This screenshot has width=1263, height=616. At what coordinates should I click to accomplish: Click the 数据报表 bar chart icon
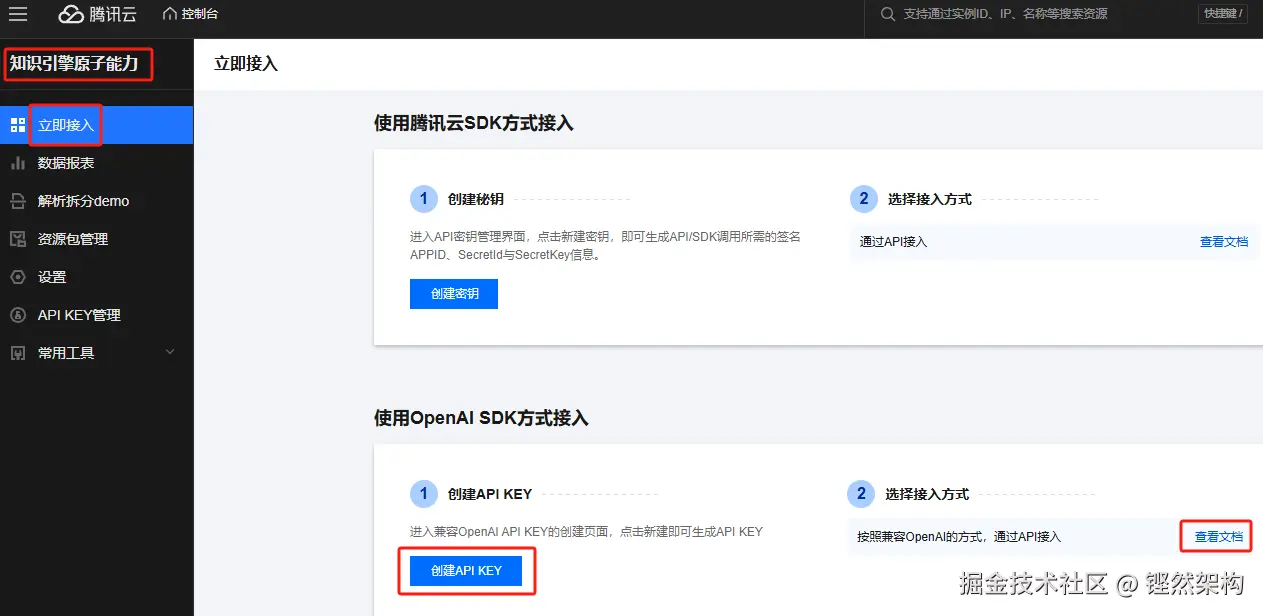[x=17, y=163]
